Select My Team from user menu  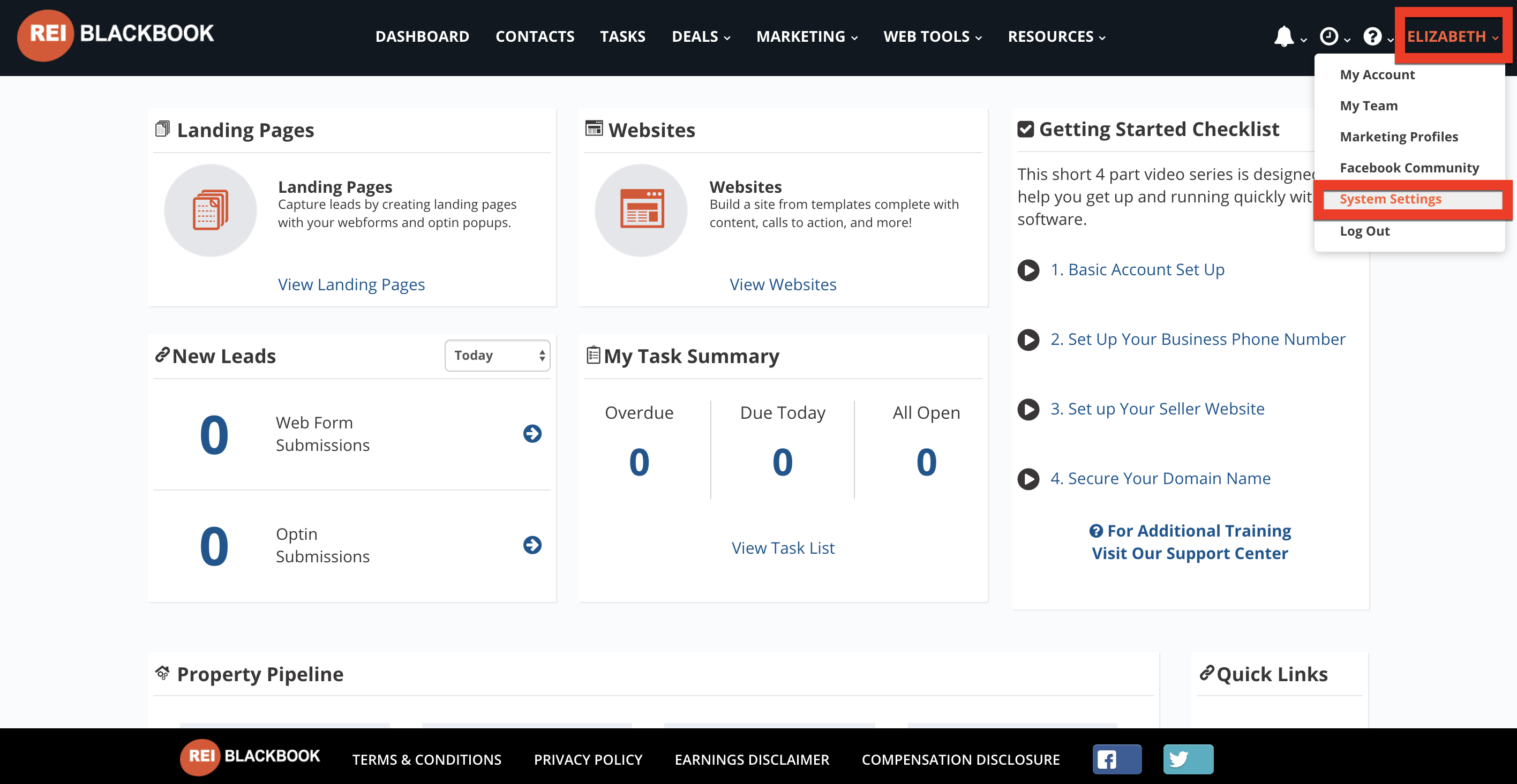pyautogui.click(x=1369, y=106)
